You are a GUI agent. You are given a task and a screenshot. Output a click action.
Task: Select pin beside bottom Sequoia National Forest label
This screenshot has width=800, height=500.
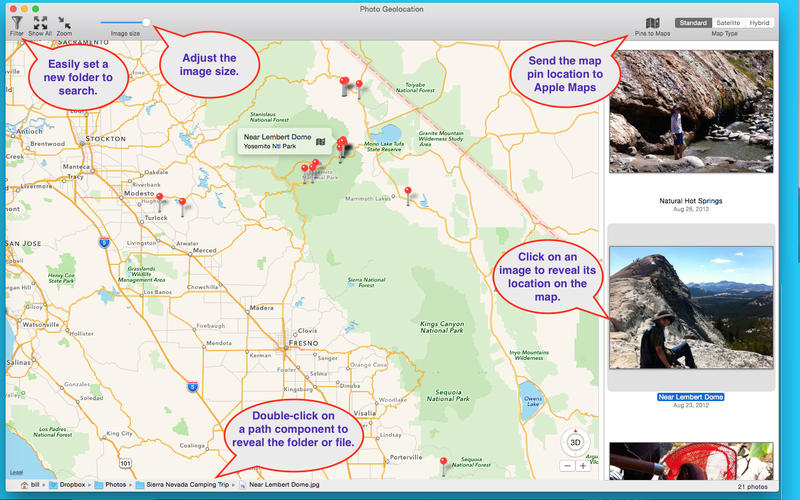[443, 466]
